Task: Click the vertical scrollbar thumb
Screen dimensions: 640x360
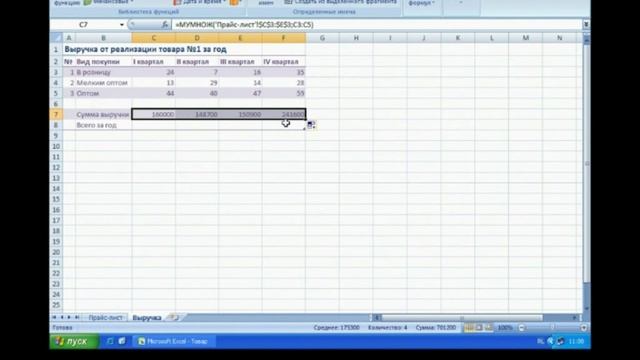Action: [587, 163]
